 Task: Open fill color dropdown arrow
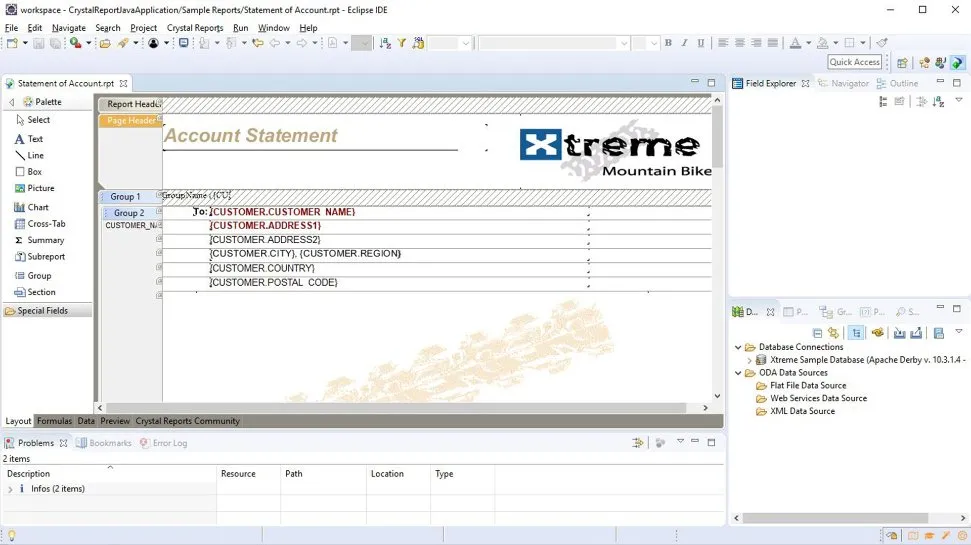(835, 43)
